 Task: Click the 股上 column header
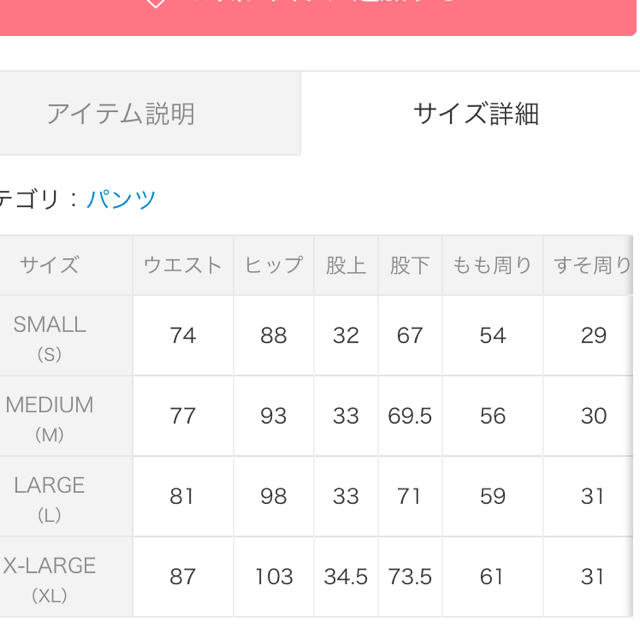(x=346, y=265)
